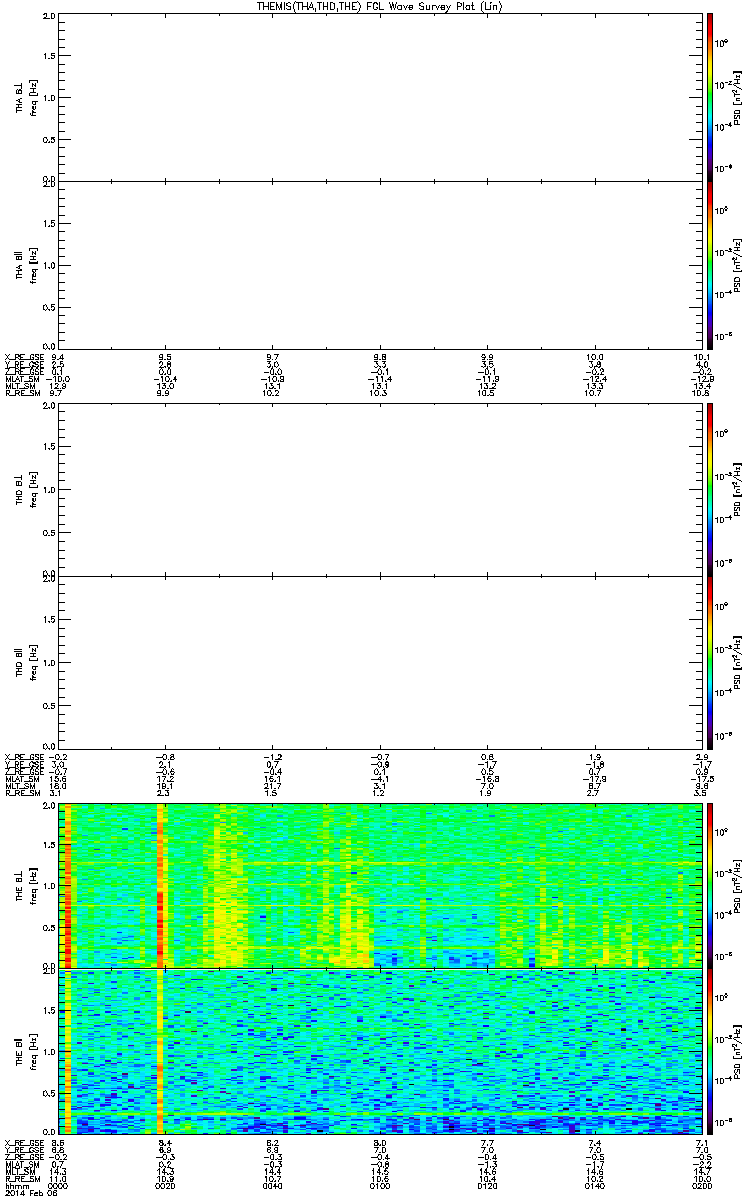750x1200 pixels.
Task: Click the PSD color bar beside THA BII panel
Action: coord(709,264)
